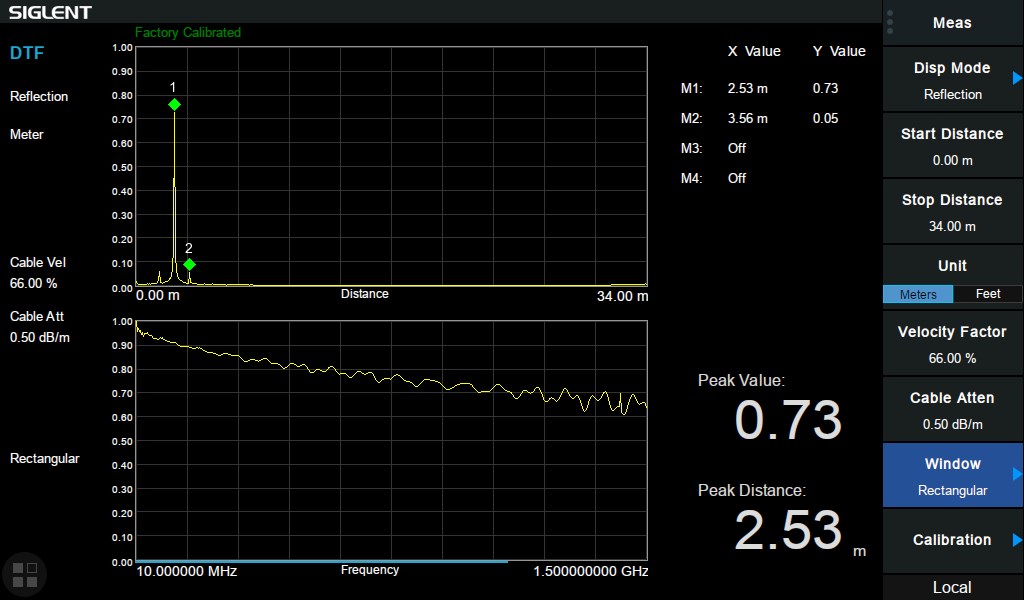
Task: Switch unit to Feet
Action: click(988, 294)
